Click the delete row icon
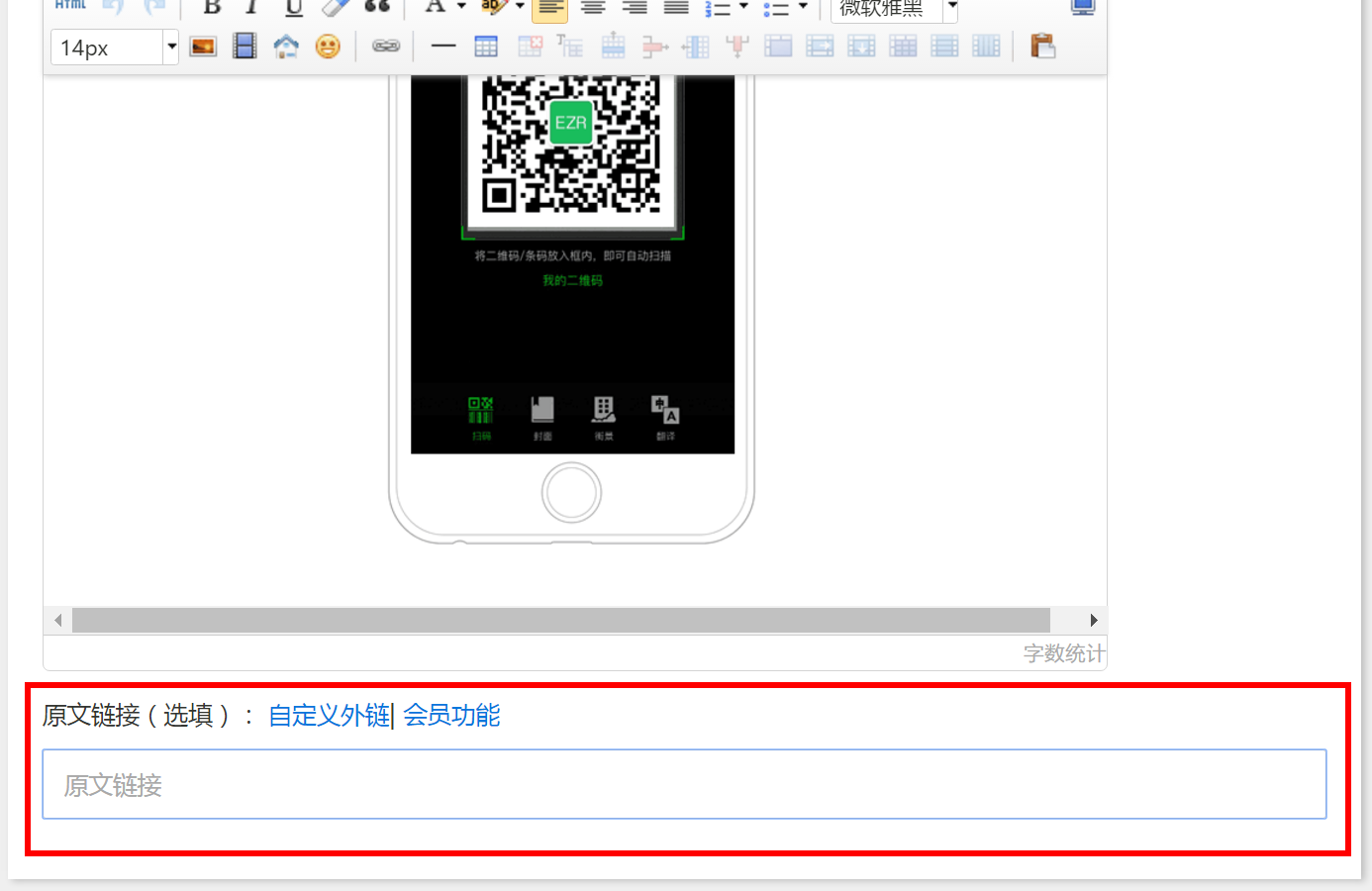The height and width of the screenshot is (891, 1372). [x=654, y=46]
